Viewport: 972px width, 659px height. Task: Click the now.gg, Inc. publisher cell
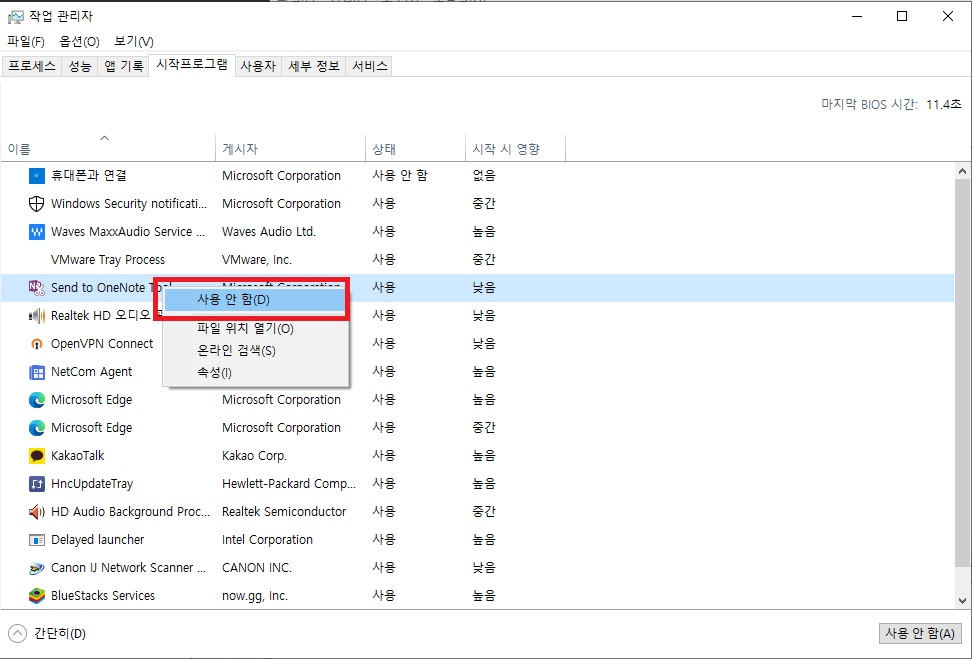[x=255, y=596]
